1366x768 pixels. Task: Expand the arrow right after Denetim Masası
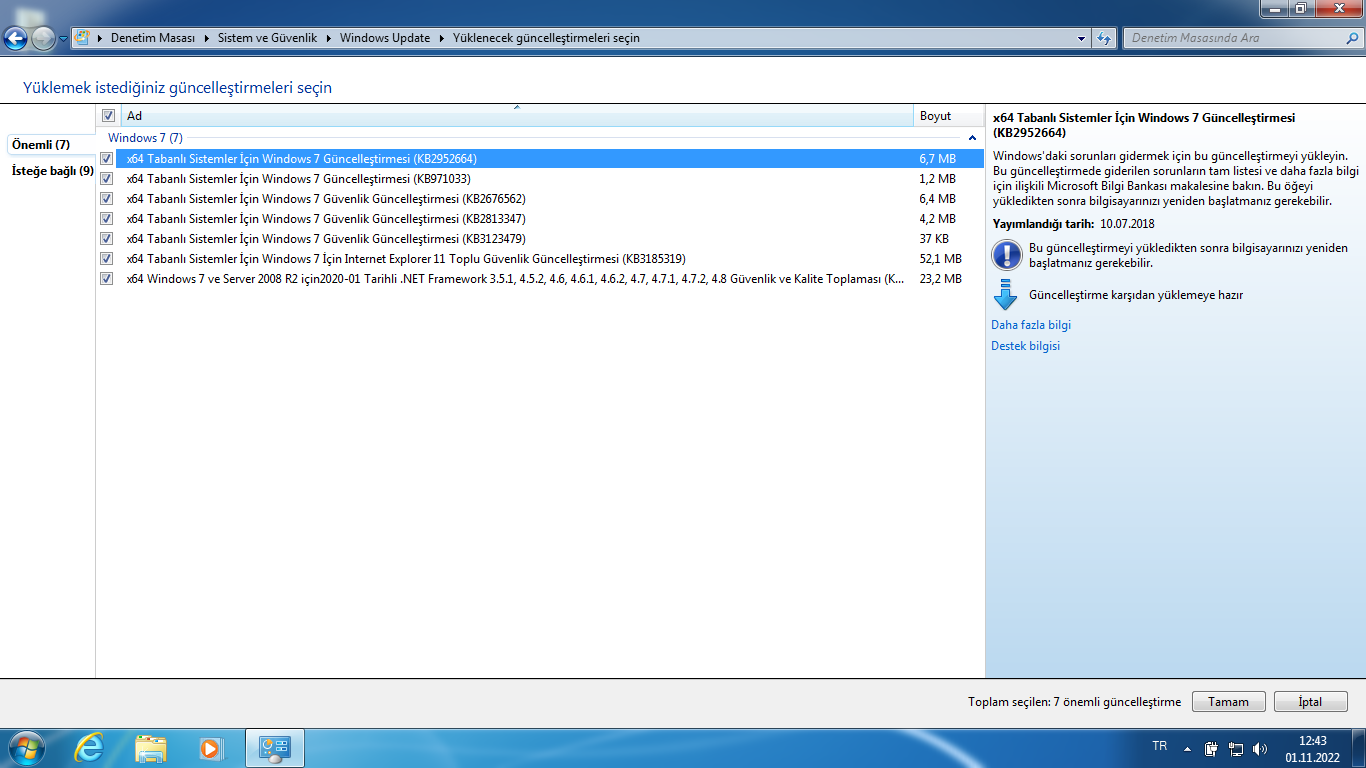click(207, 38)
